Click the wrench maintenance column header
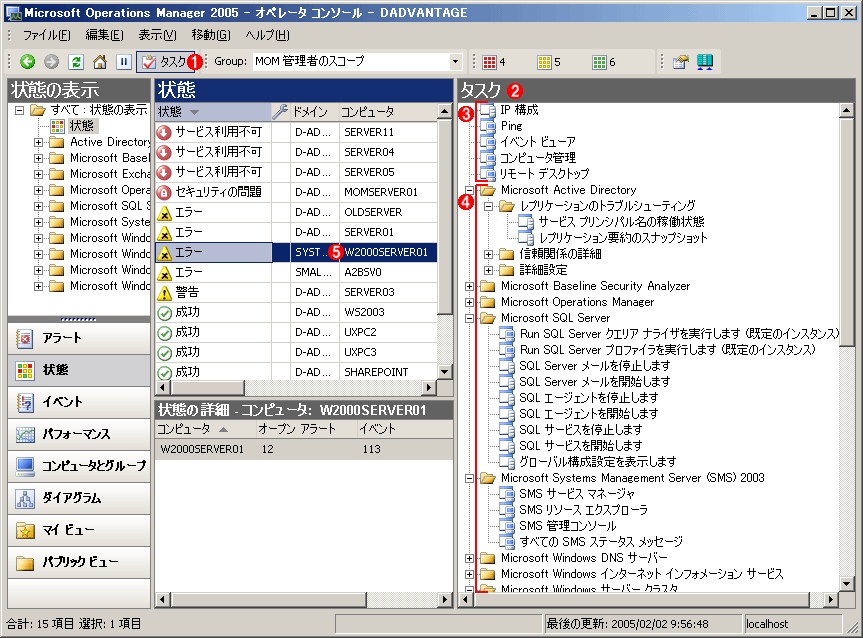Image resolution: width=863 pixels, height=638 pixels. click(x=281, y=112)
